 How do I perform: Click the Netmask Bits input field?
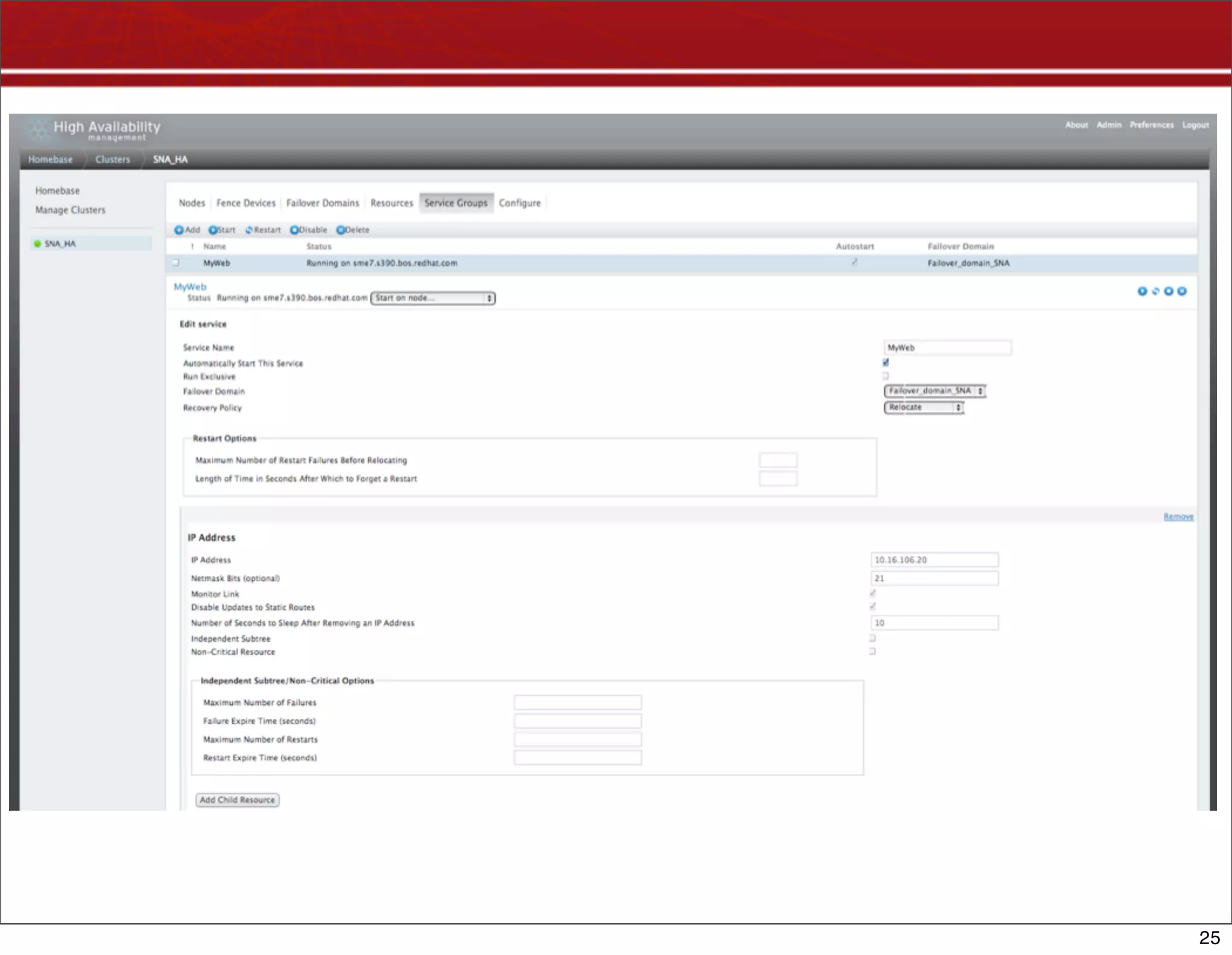tap(934, 578)
